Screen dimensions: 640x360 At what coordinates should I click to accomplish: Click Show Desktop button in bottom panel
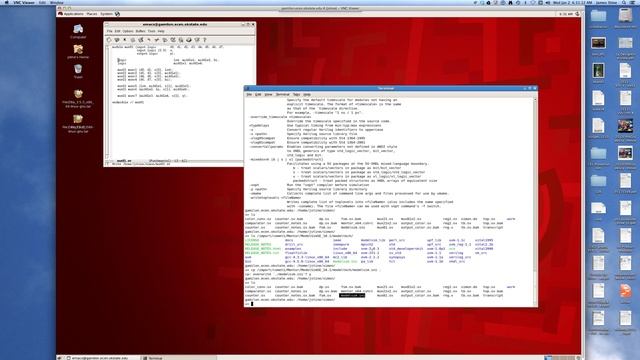click(x=60, y=358)
